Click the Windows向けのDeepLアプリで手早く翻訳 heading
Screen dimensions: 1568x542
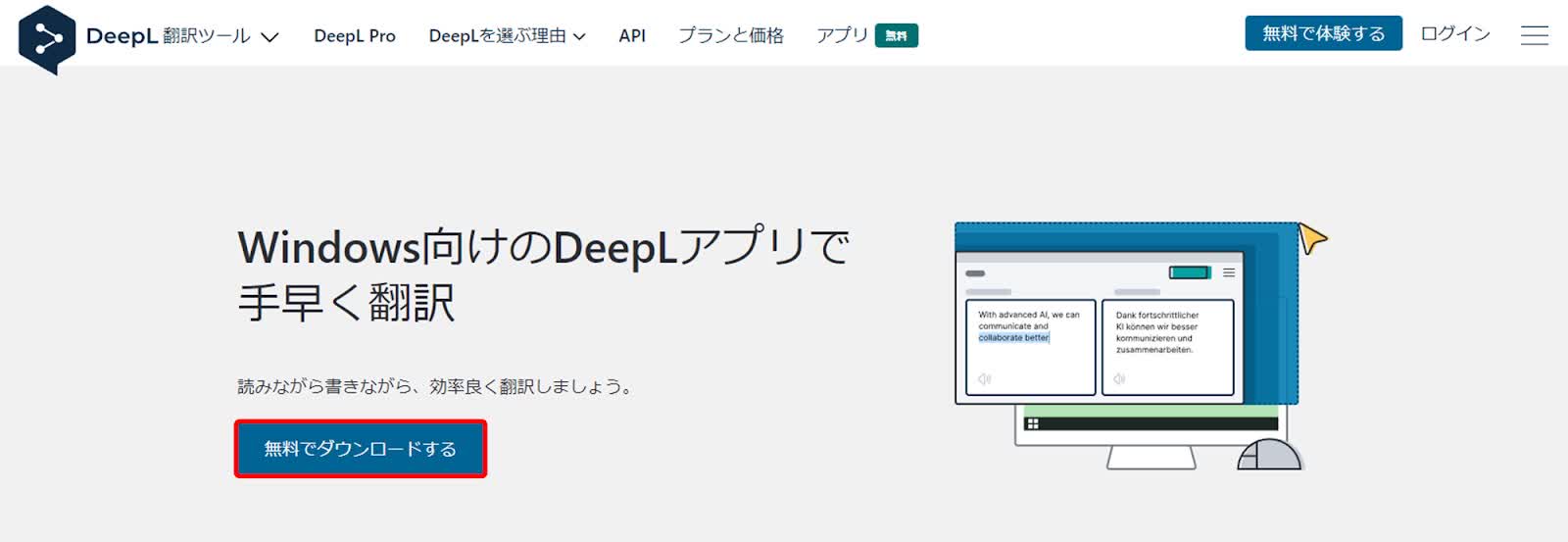544,274
